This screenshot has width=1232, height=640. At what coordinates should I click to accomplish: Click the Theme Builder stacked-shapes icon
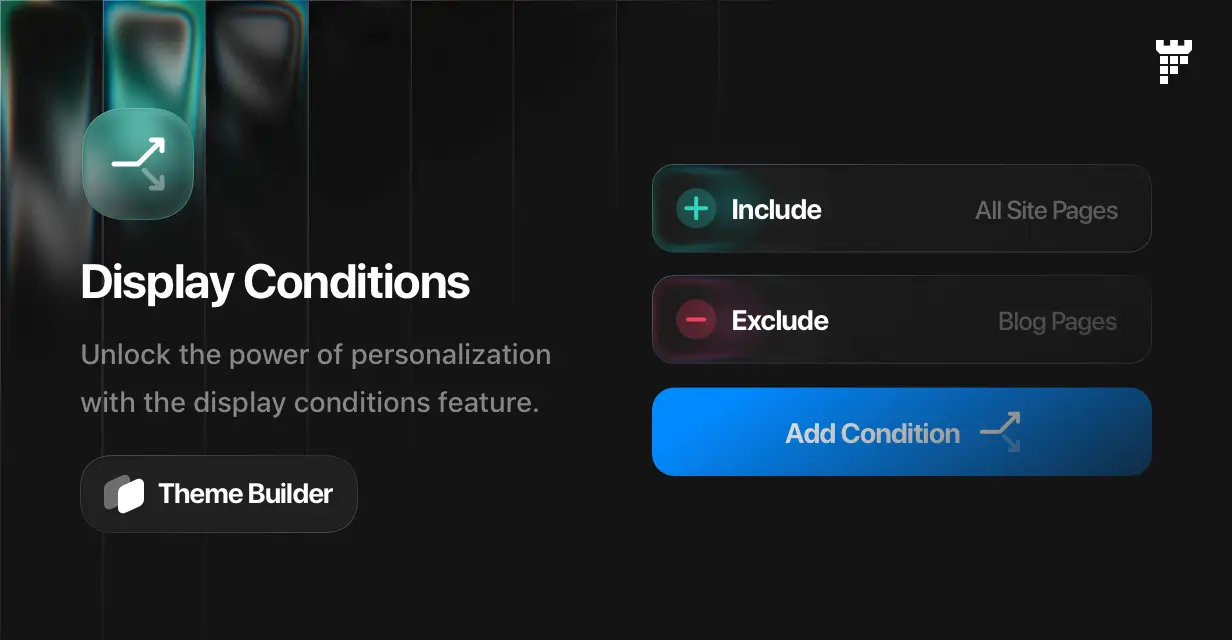coord(124,494)
